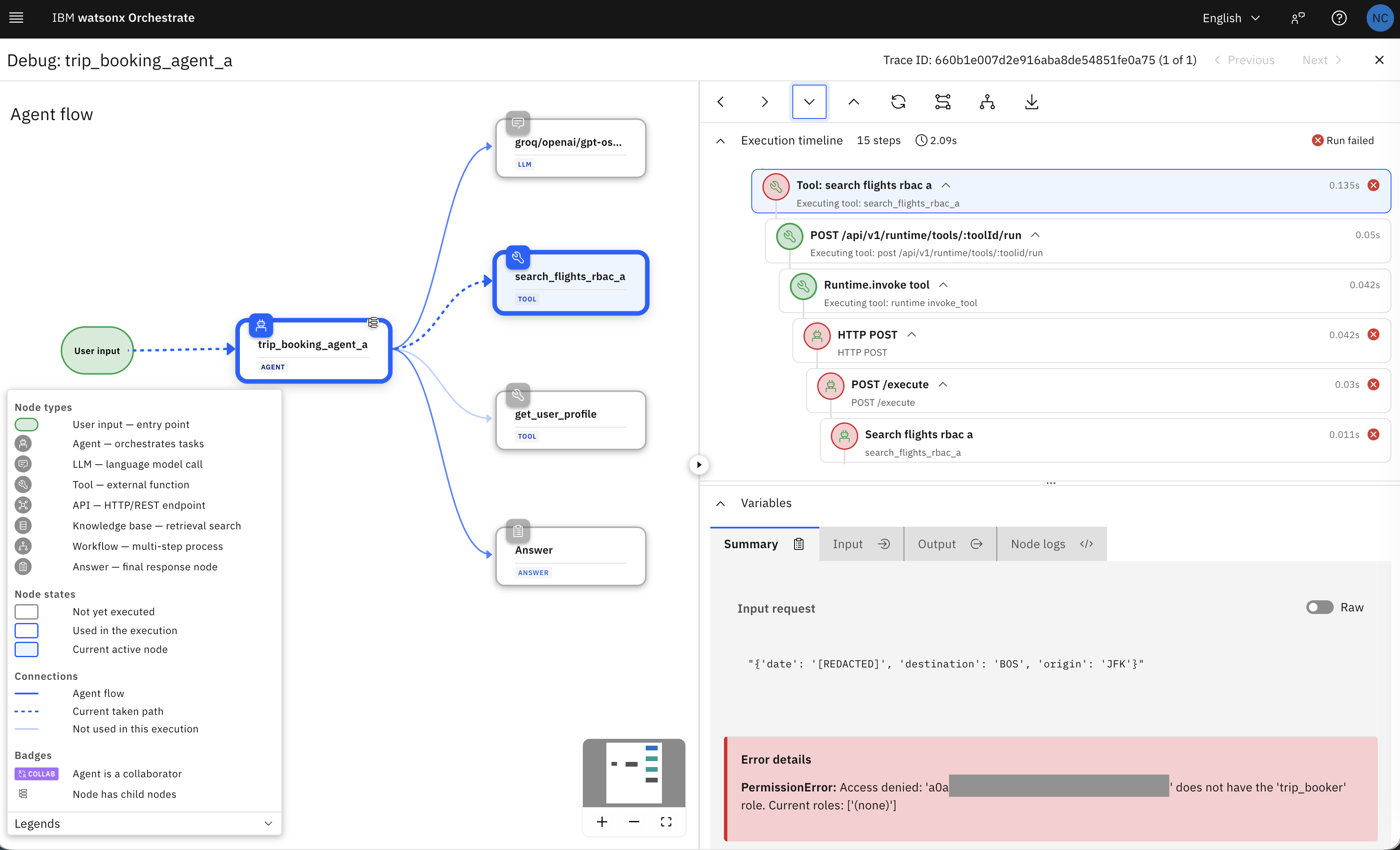Click the collapse up chevron toolbar button
1400x850 pixels.
pos(854,102)
